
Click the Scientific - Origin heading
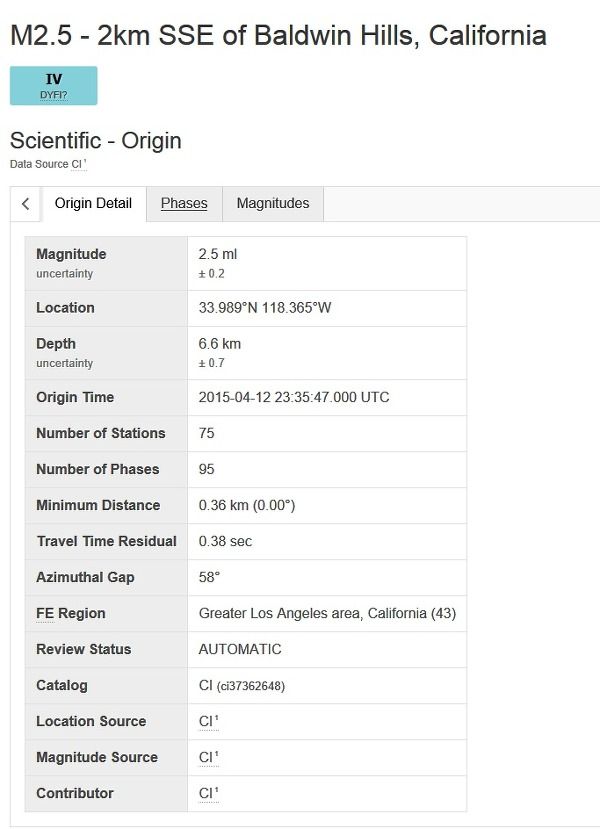point(96,141)
